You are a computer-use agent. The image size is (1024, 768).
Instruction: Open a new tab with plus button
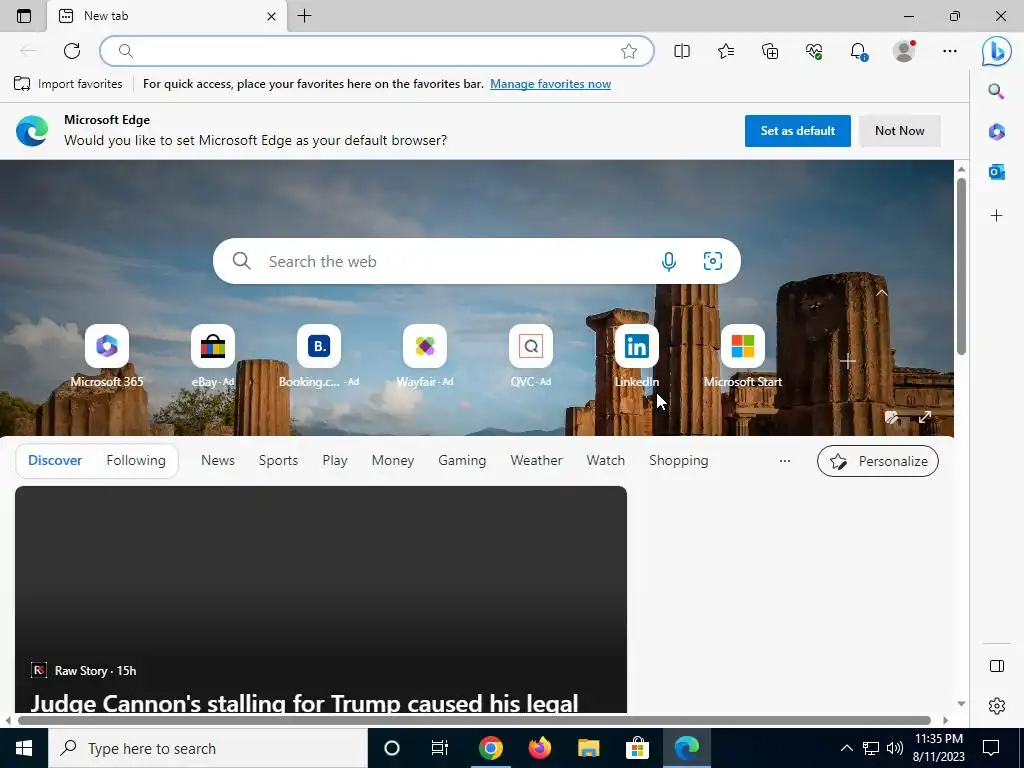tap(304, 16)
